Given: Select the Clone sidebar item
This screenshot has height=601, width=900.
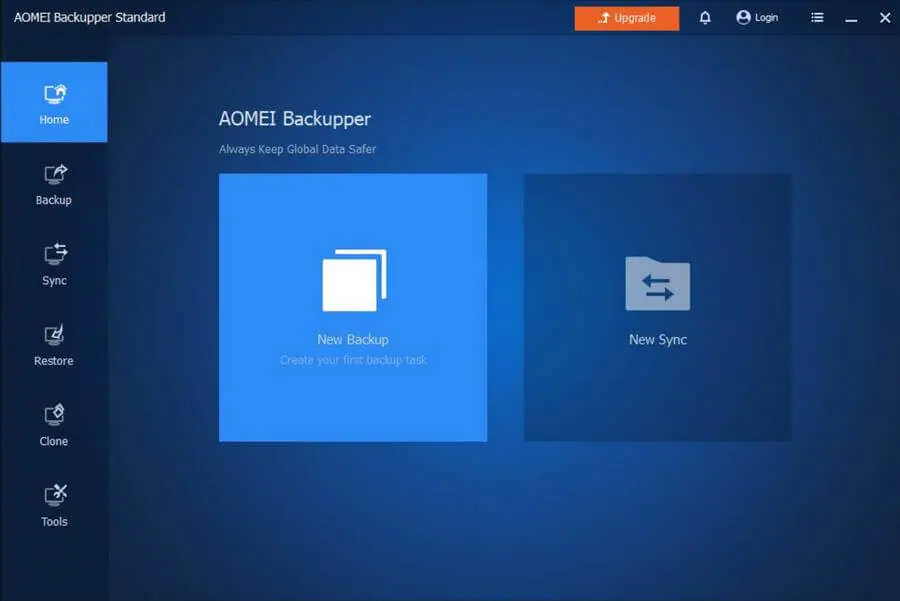Looking at the screenshot, I should (x=54, y=425).
